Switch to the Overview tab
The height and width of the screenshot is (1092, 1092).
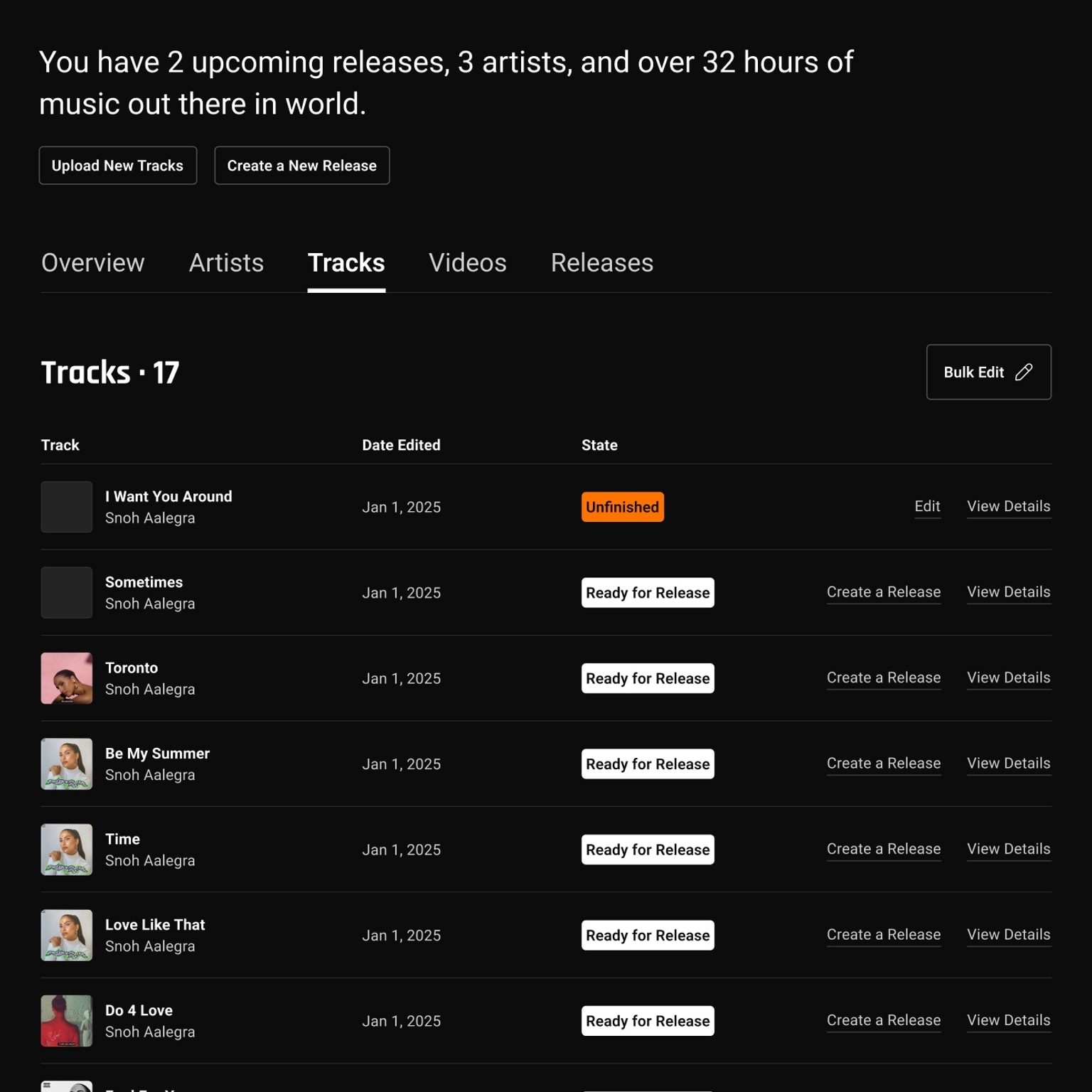pos(93,263)
